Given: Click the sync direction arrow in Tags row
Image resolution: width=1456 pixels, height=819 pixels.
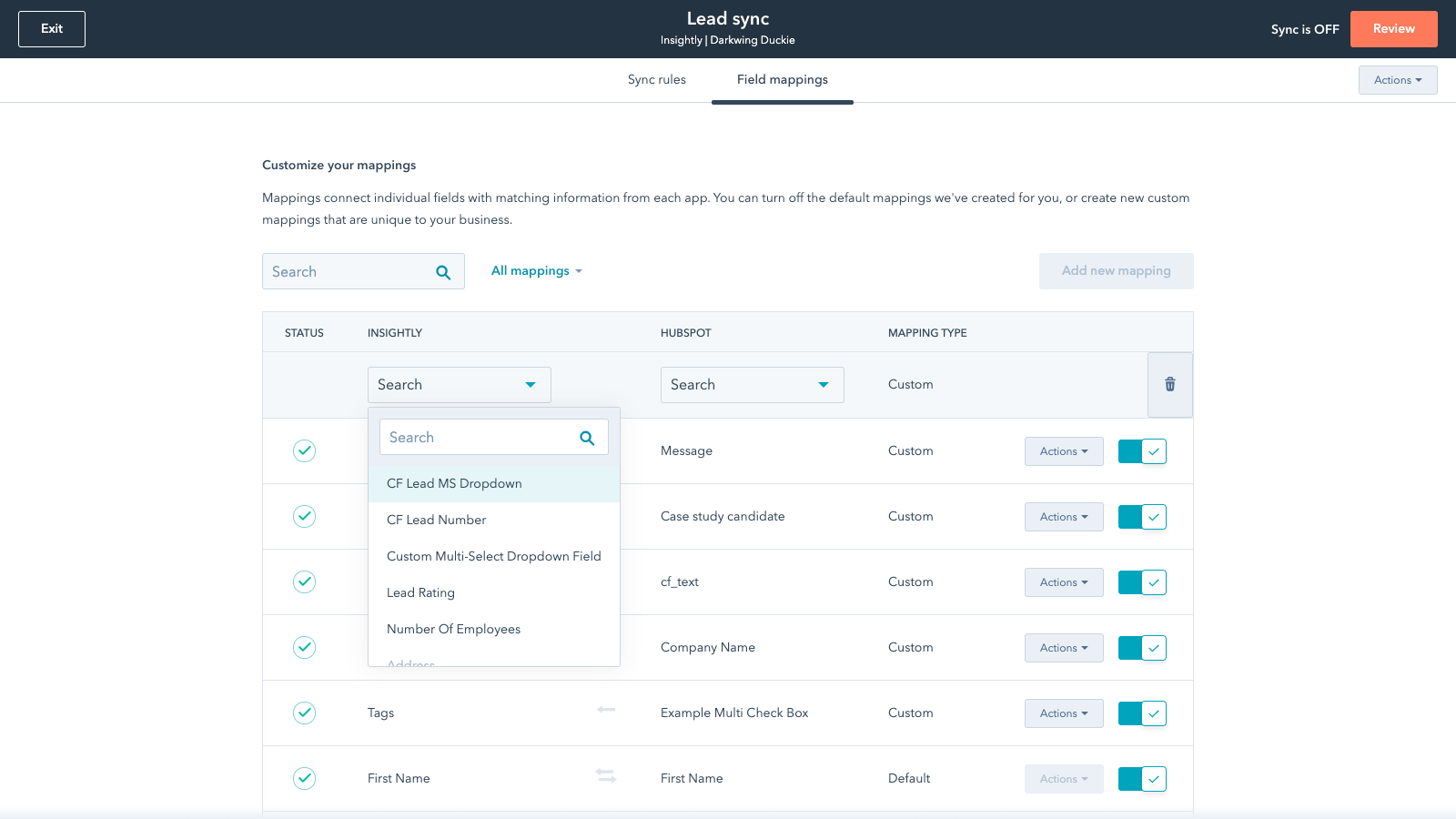Looking at the screenshot, I should [606, 710].
